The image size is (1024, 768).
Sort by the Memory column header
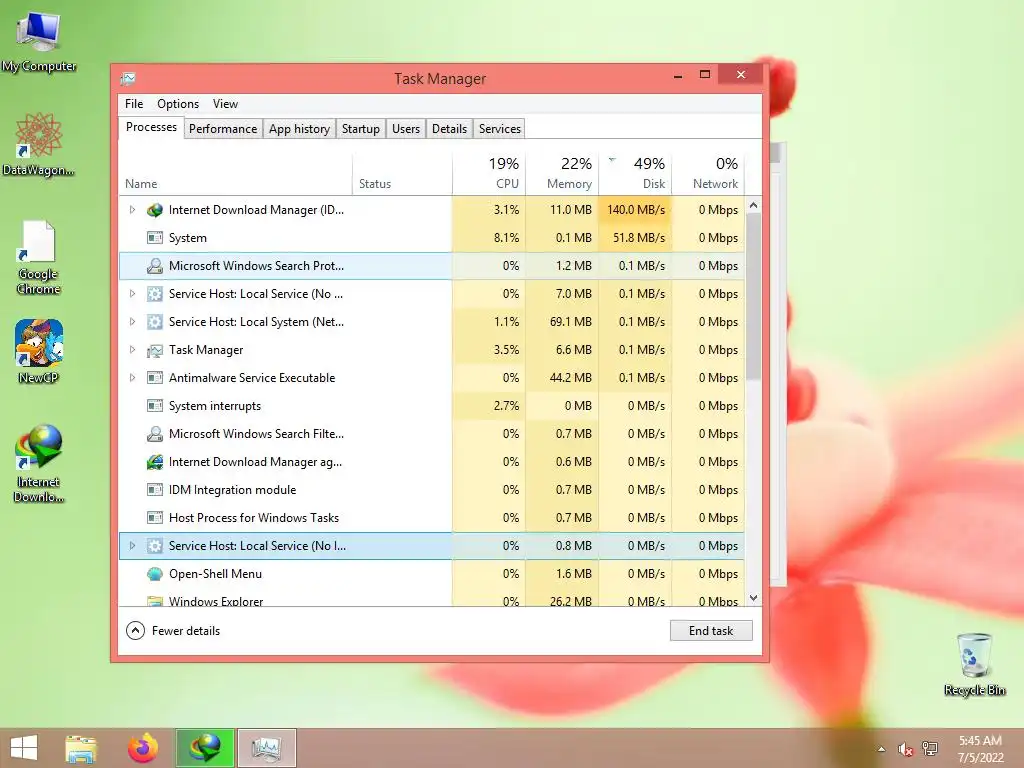point(562,174)
